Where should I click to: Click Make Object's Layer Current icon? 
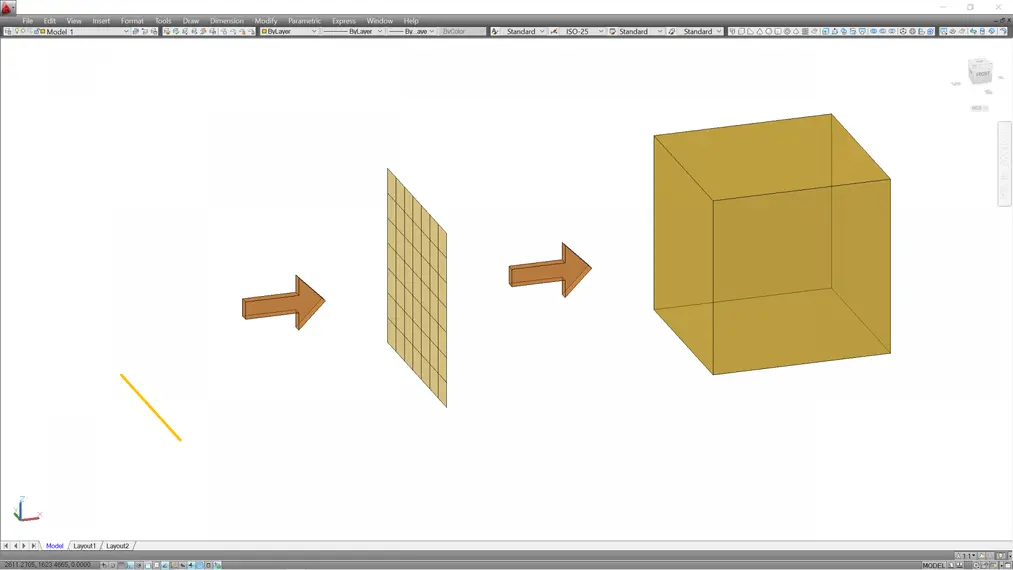tap(135, 31)
